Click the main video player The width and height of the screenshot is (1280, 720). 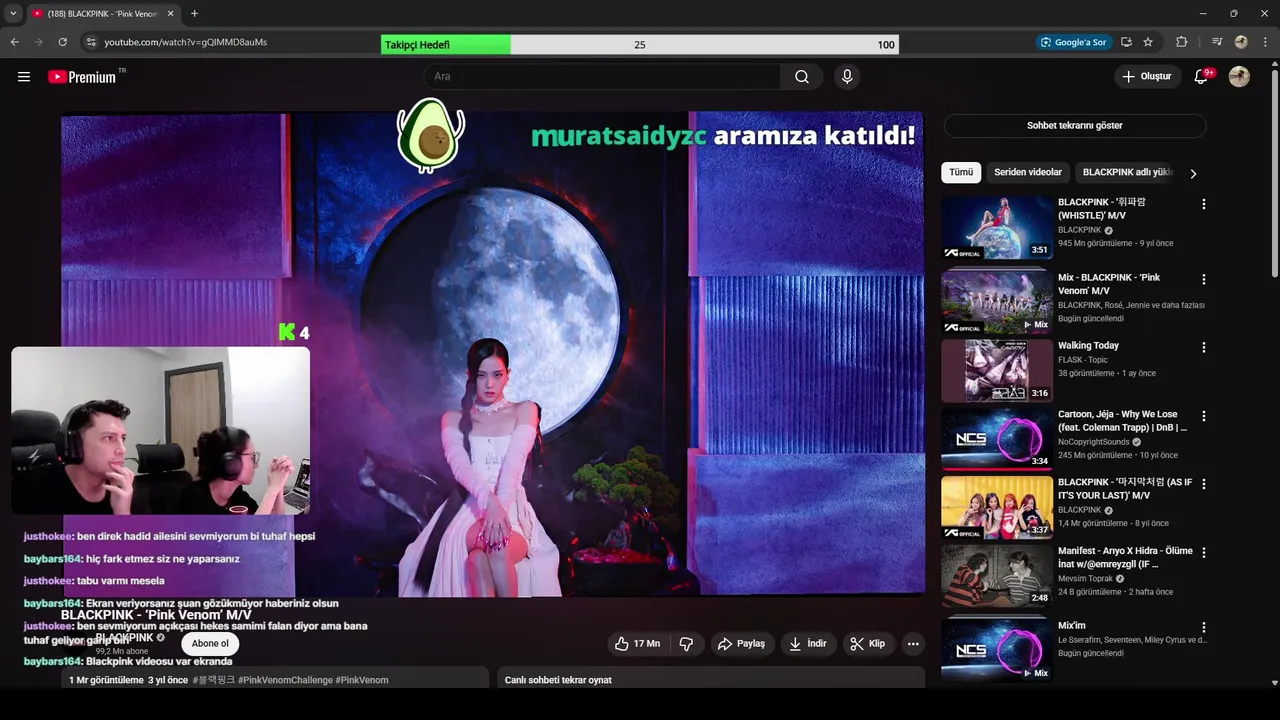493,354
